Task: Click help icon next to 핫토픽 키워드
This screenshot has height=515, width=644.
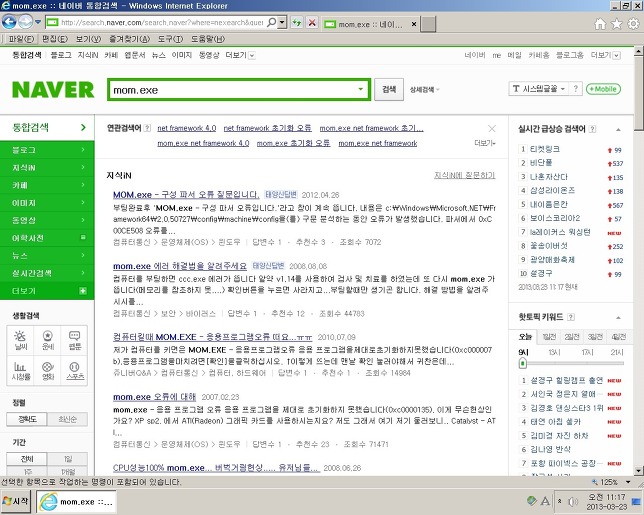Action: point(570,317)
